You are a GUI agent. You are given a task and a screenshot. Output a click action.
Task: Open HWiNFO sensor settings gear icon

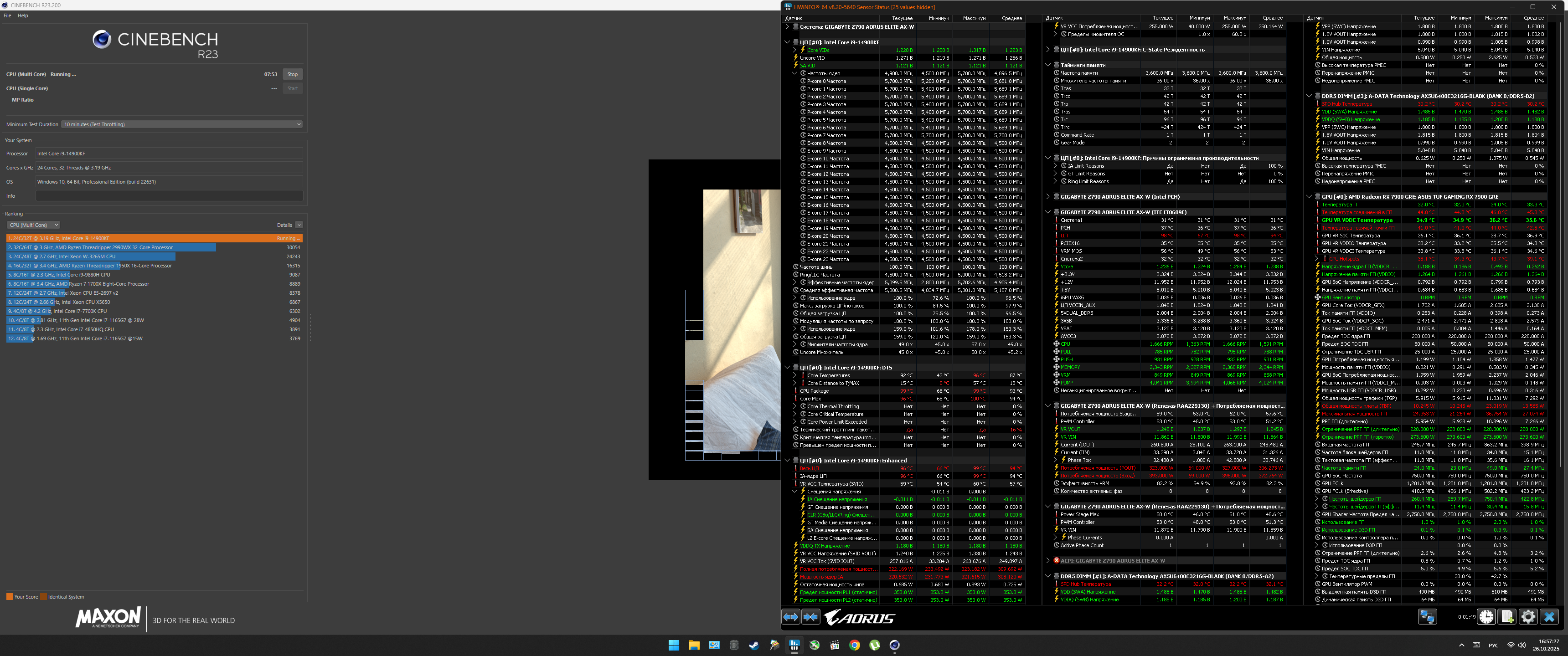tap(1528, 617)
